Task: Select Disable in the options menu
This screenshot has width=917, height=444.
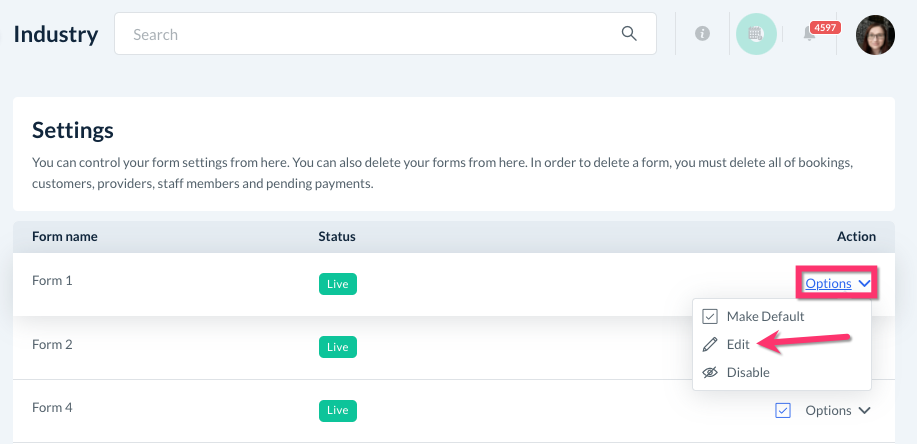Action: pyautogui.click(x=748, y=372)
